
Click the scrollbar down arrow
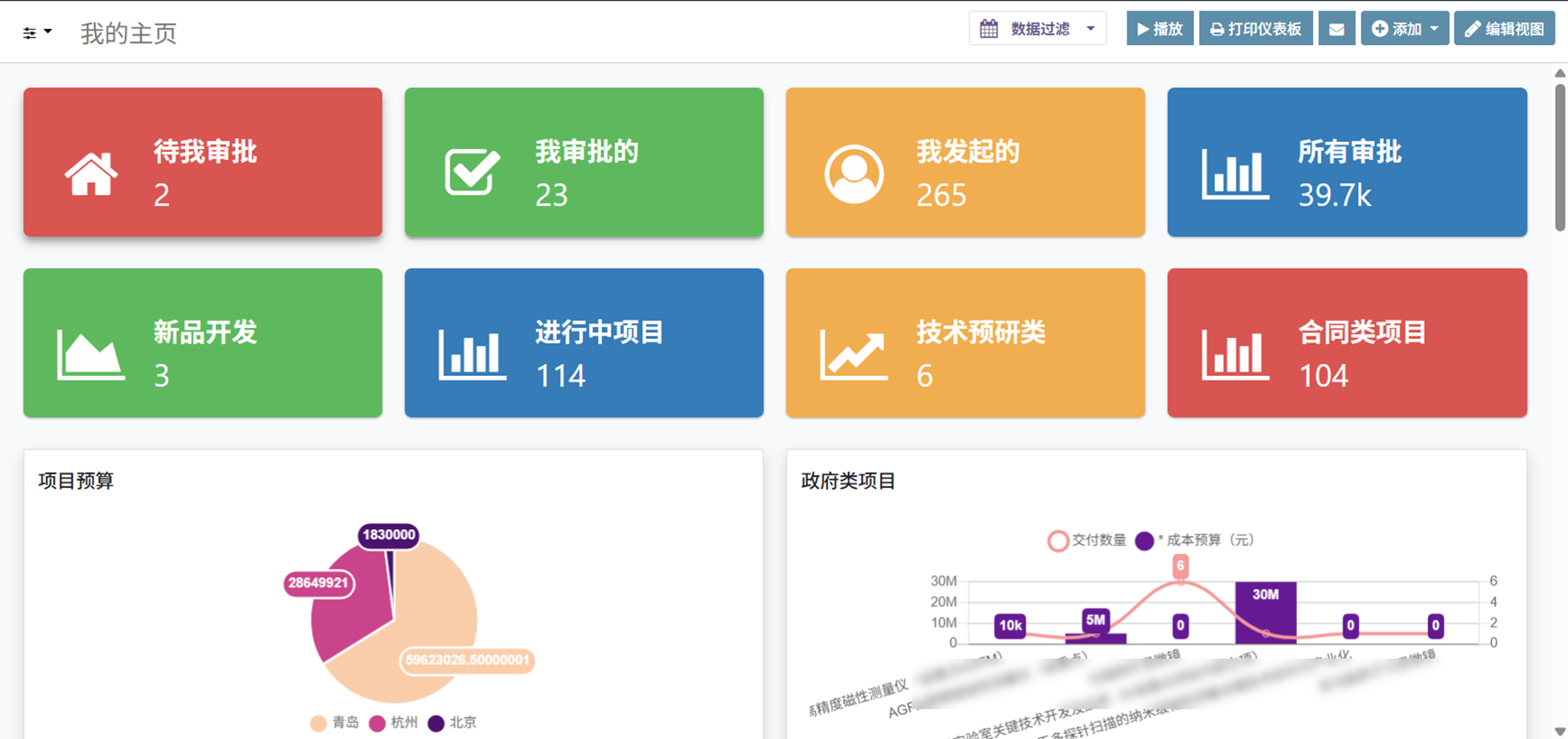[x=1560, y=731]
